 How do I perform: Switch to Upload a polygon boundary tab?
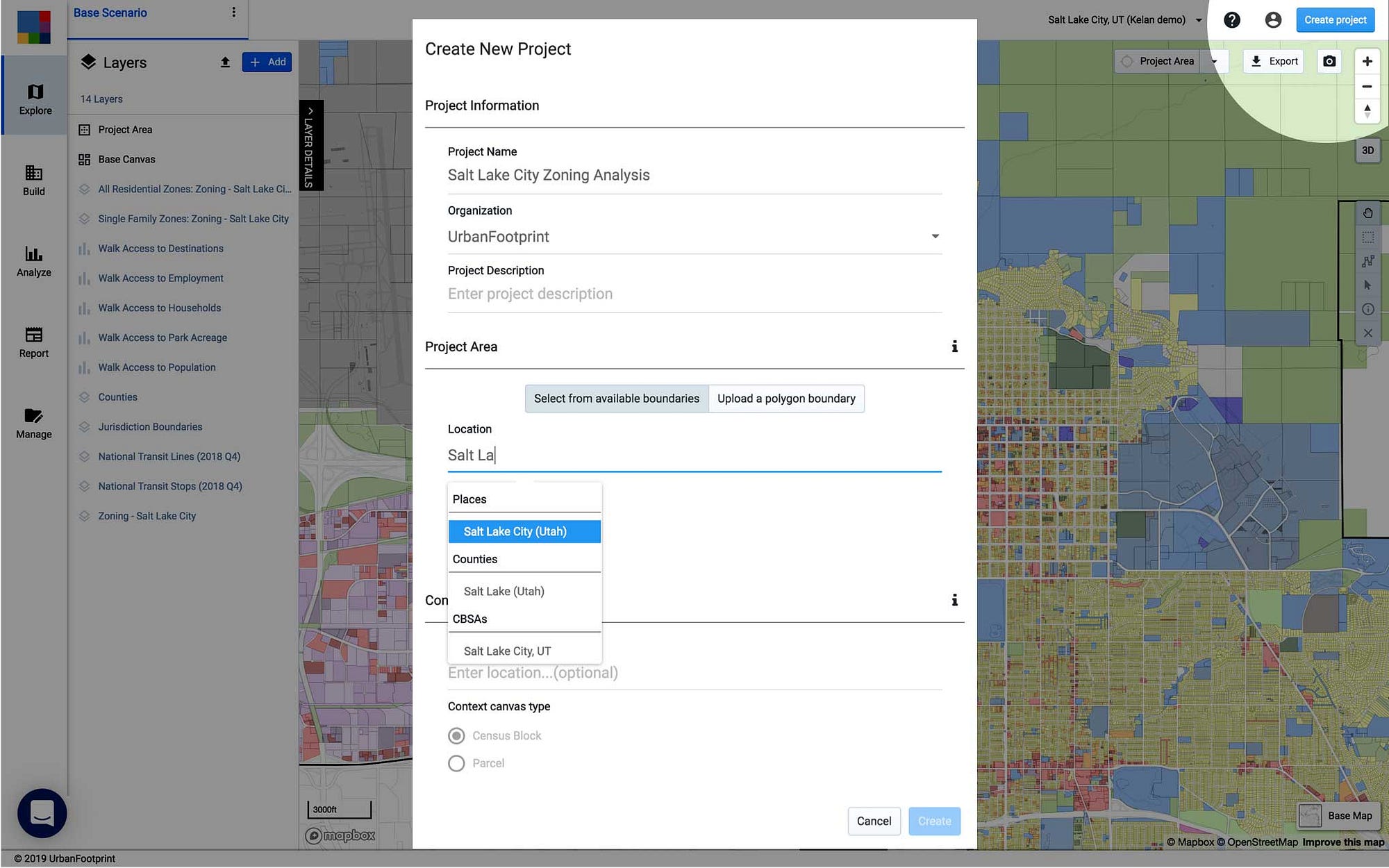785,398
